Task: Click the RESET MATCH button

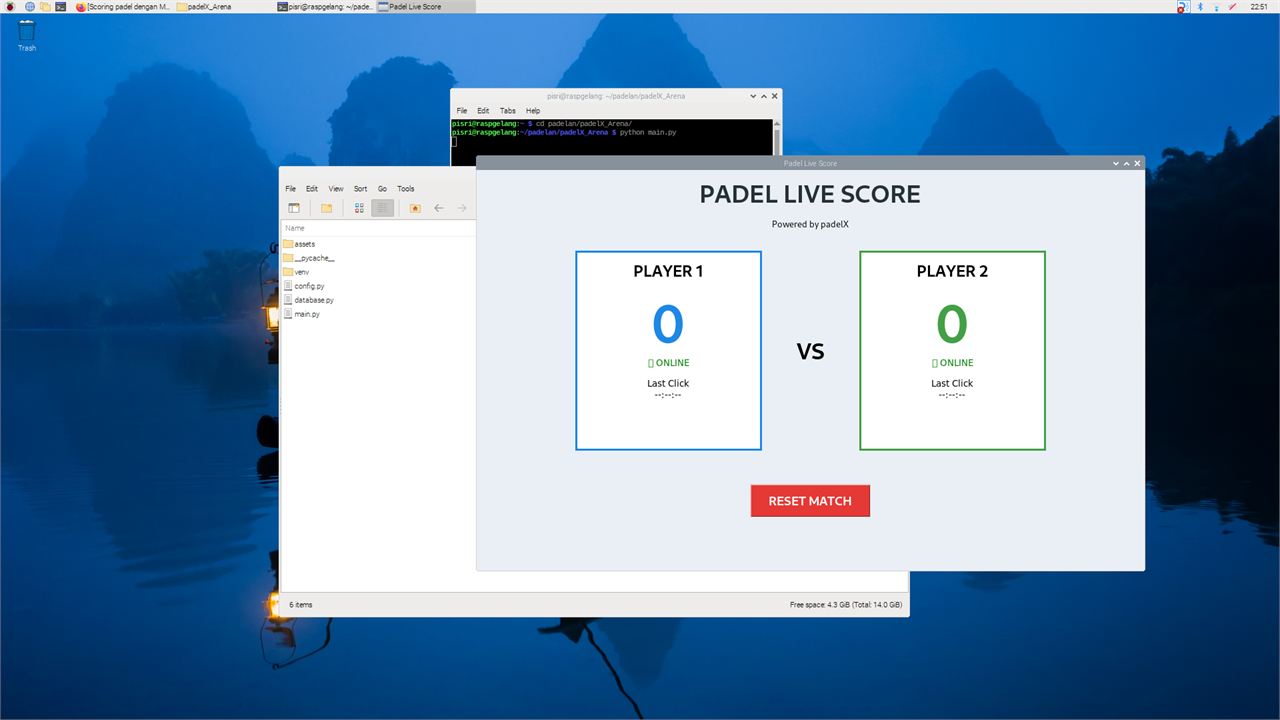Action: pos(810,501)
